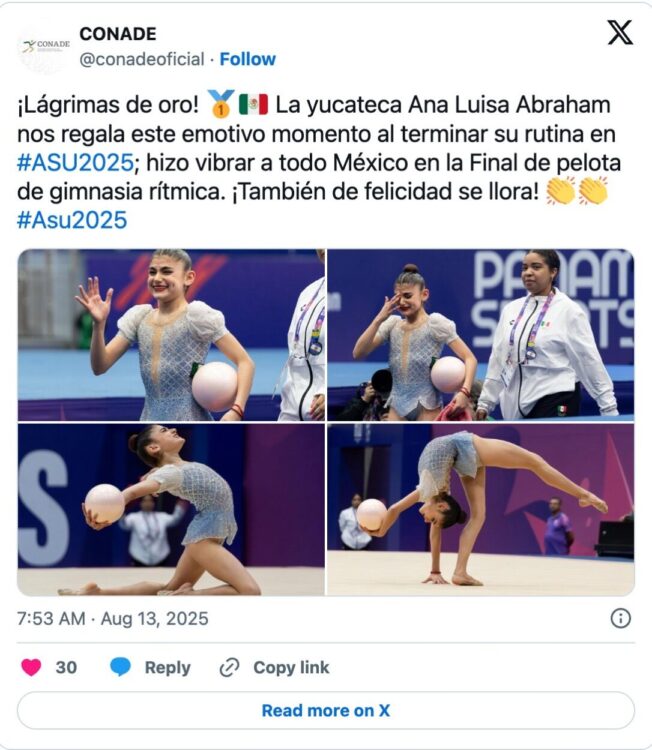
Task: Click the Copy link text label
Action: 291,667
